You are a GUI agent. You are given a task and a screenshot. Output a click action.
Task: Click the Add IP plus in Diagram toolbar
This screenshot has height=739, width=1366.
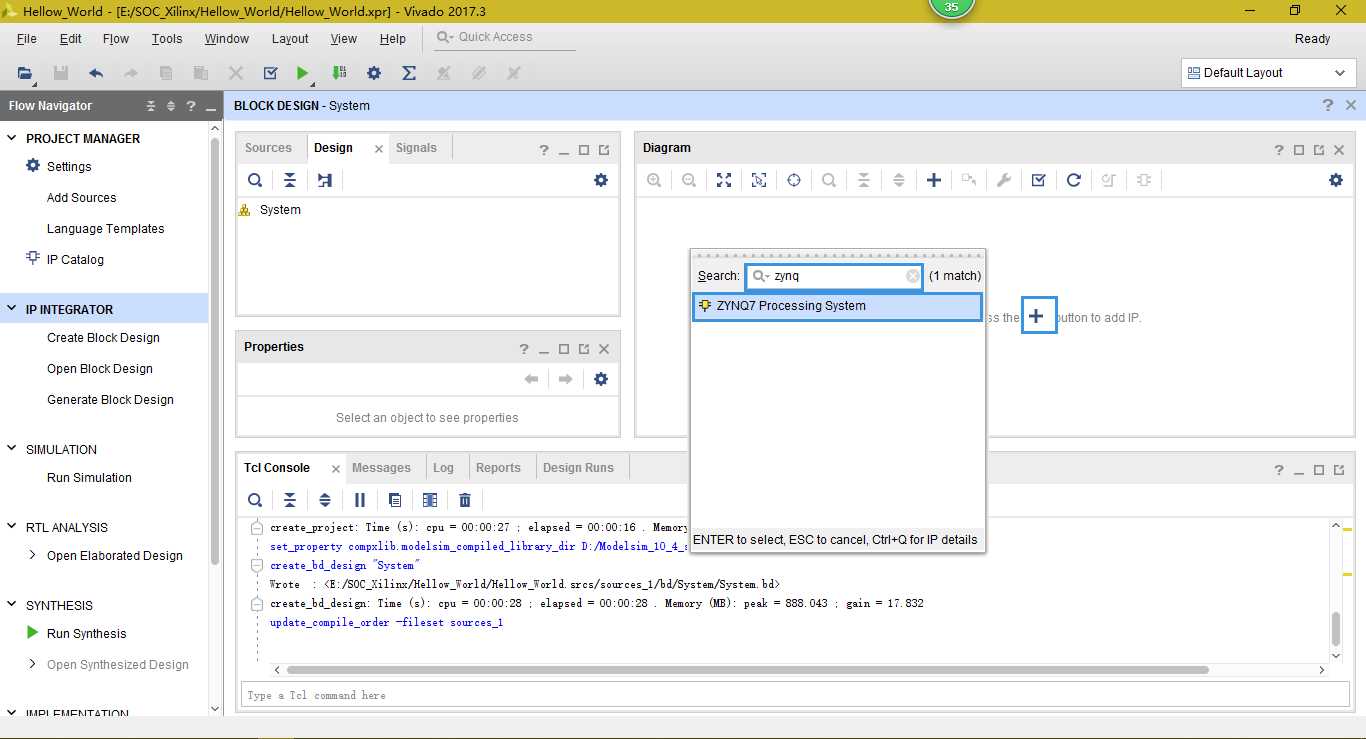[934, 180]
